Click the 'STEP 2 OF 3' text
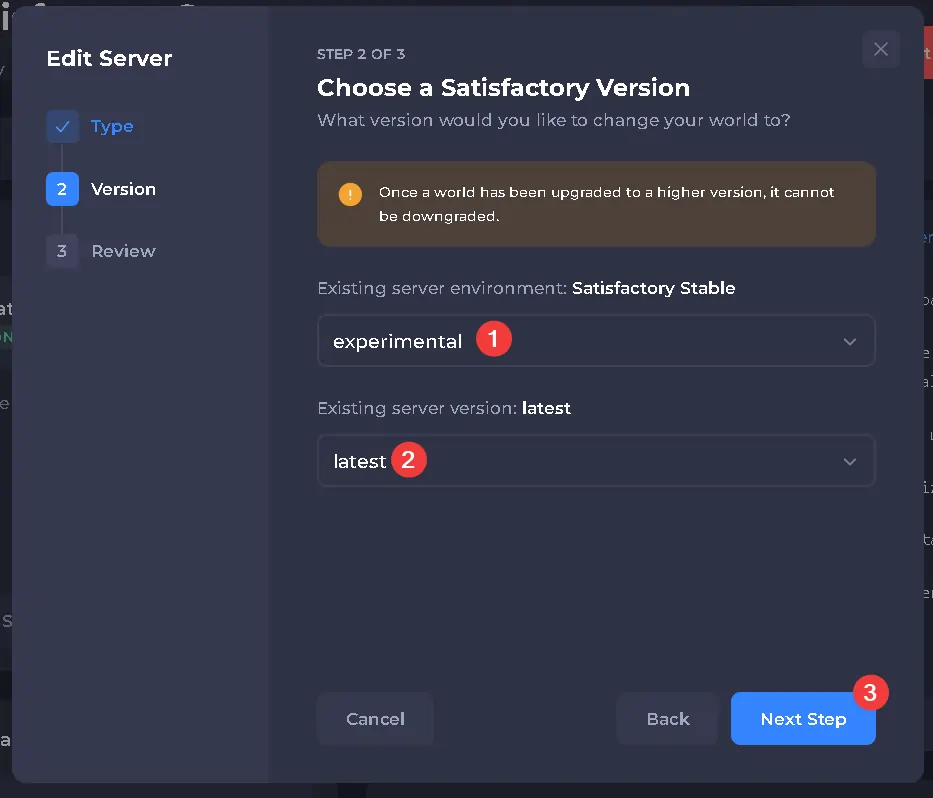Viewport: 933px width, 798px height. coord(361,54)
